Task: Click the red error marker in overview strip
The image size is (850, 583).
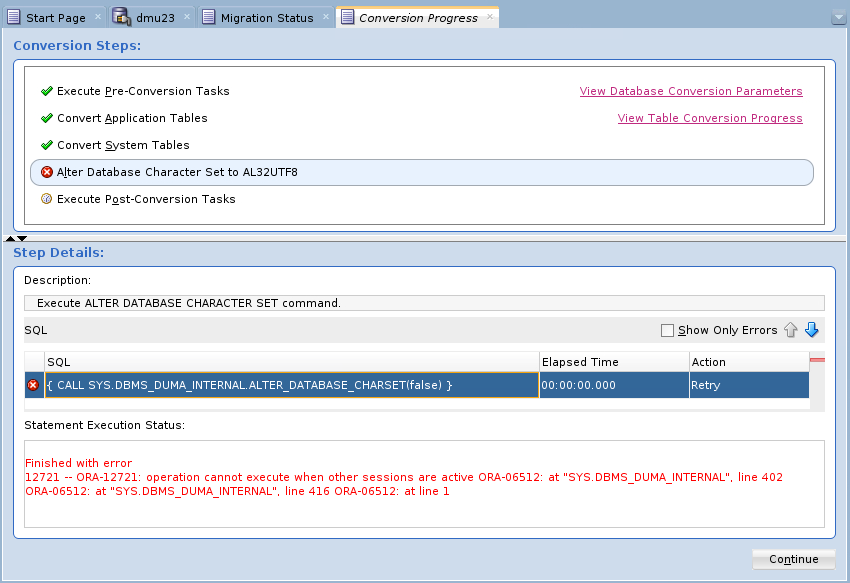Action: 817,360
